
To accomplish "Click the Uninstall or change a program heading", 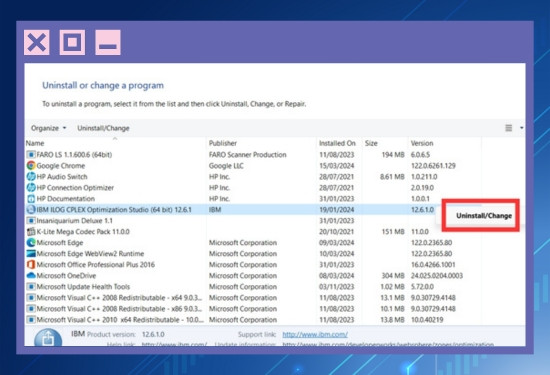I will tap(103, 85).
